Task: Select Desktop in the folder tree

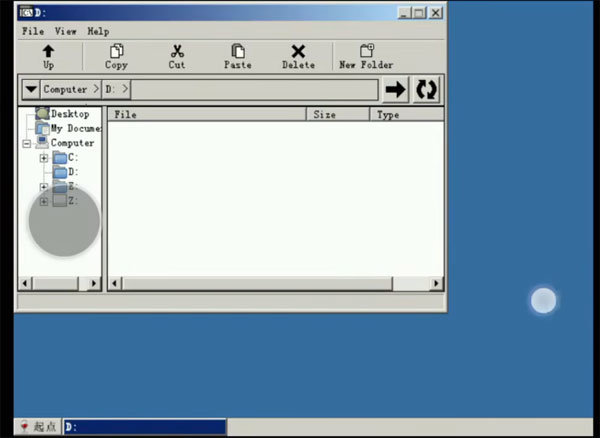Action: [69, 114]
